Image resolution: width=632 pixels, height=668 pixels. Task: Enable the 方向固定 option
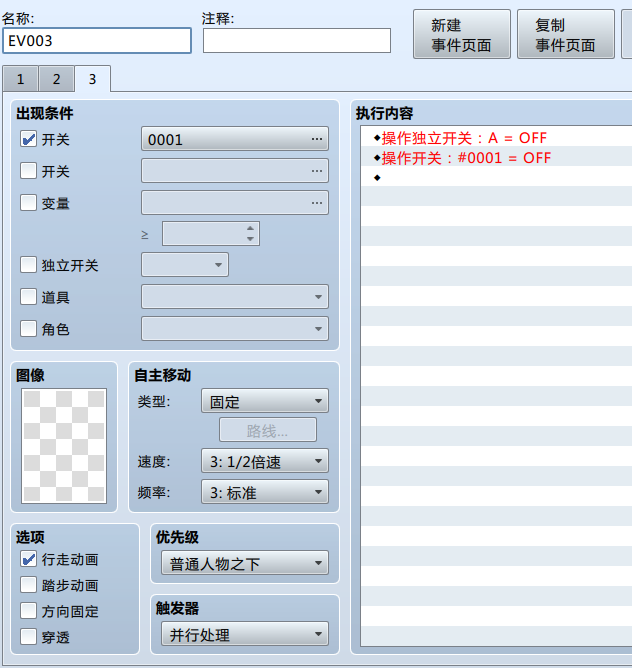(x=29, y=611)
